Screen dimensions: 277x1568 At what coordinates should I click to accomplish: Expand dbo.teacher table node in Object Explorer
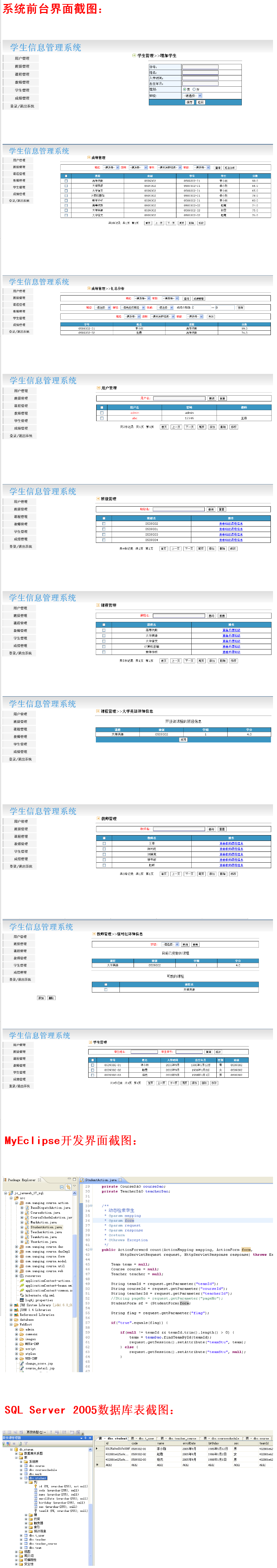coord(21,1539)
